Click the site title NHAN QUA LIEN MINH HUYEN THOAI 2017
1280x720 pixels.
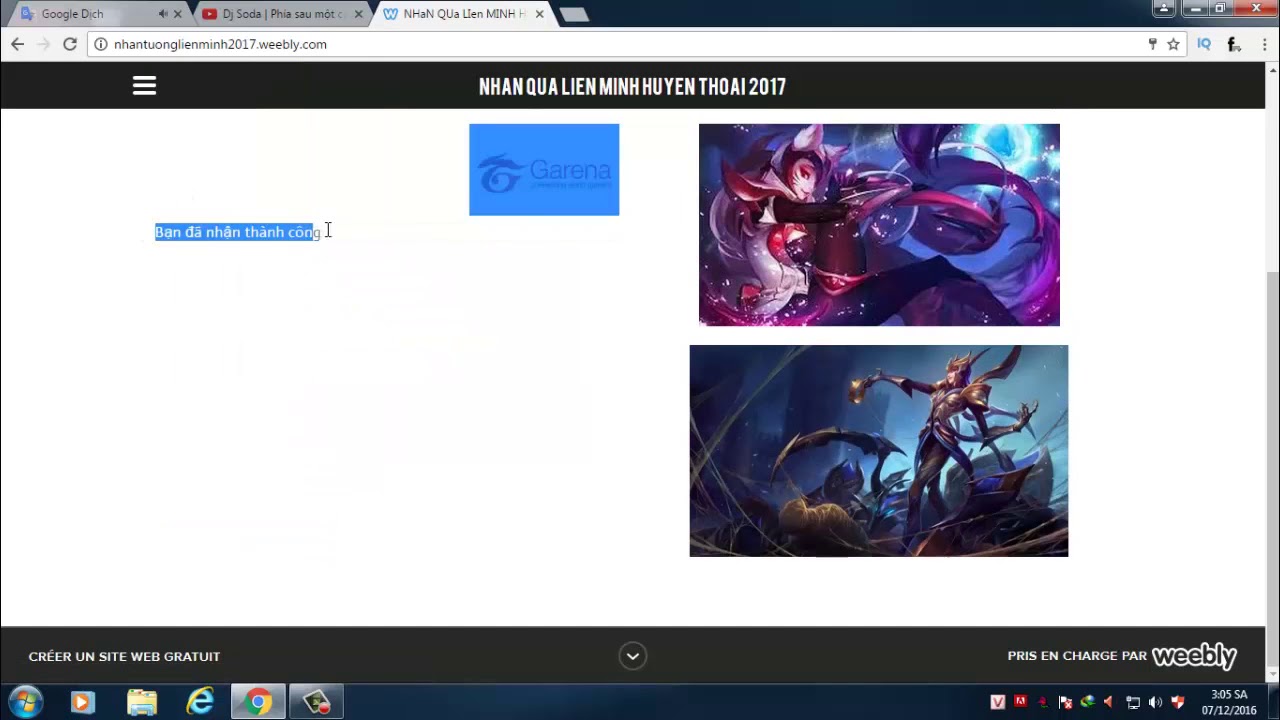(632, 87)
